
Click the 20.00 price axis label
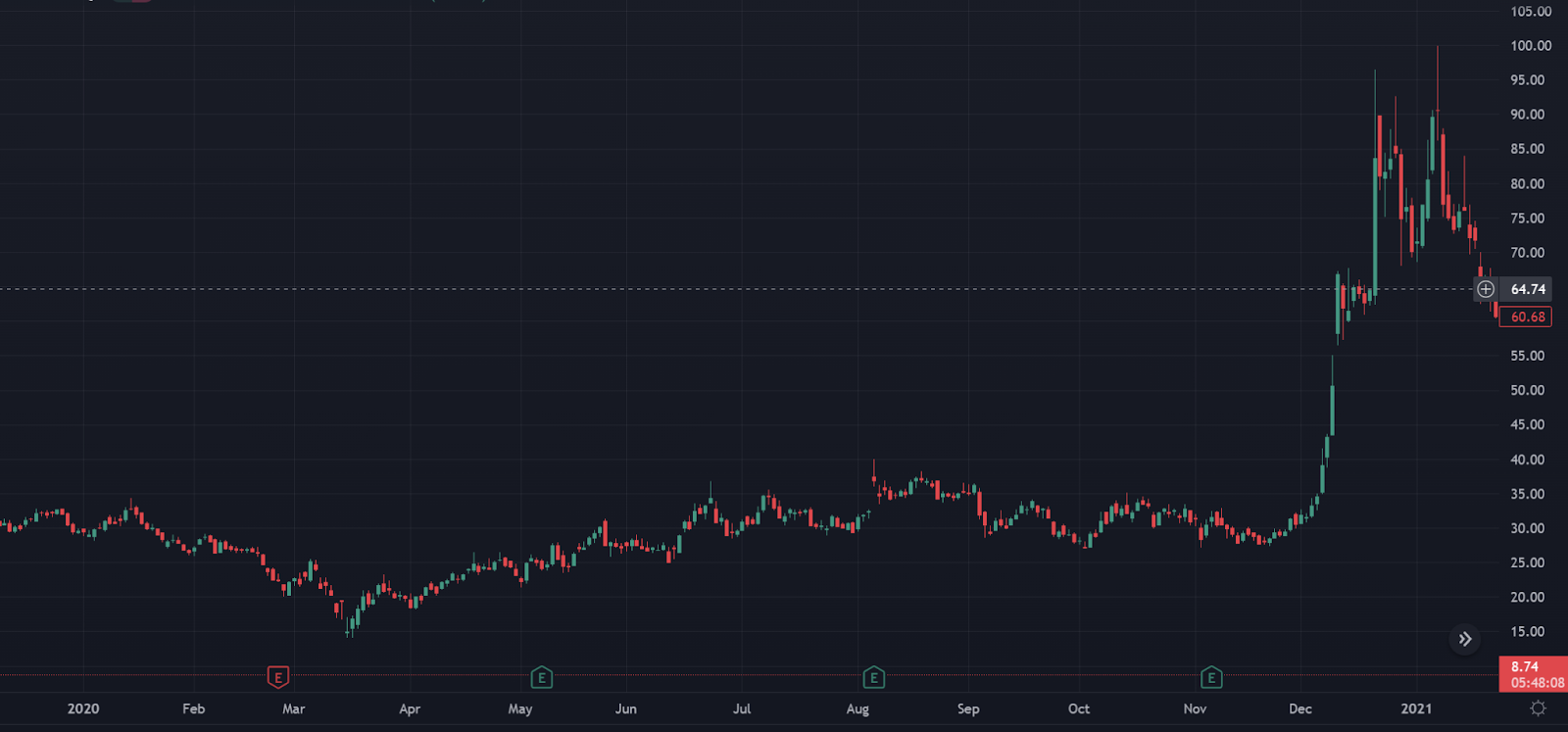click(1528, 597)
